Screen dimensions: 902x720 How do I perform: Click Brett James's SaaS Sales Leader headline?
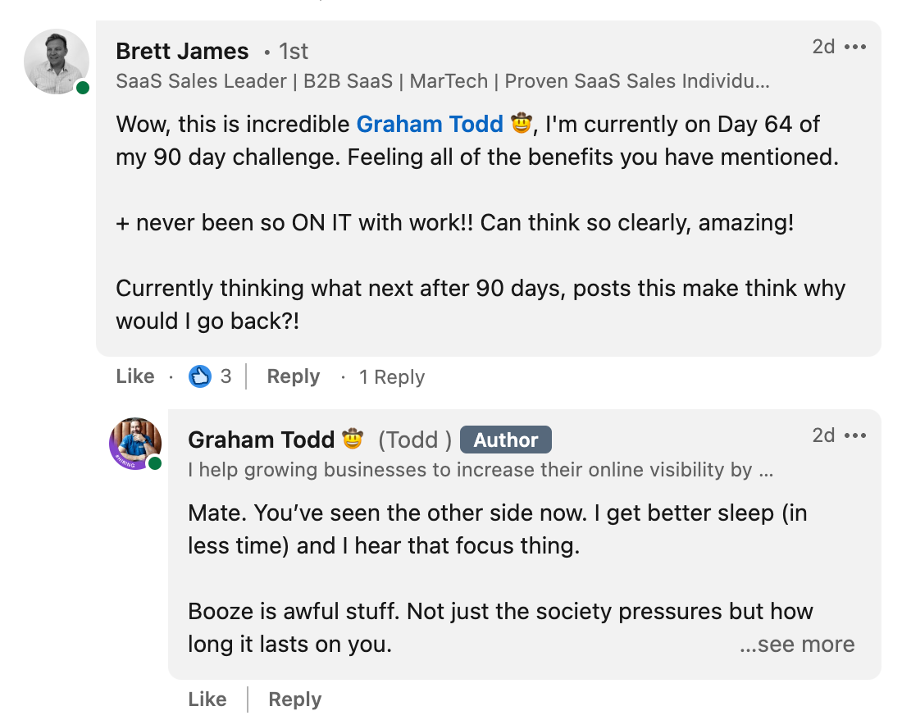pos(442,81)
